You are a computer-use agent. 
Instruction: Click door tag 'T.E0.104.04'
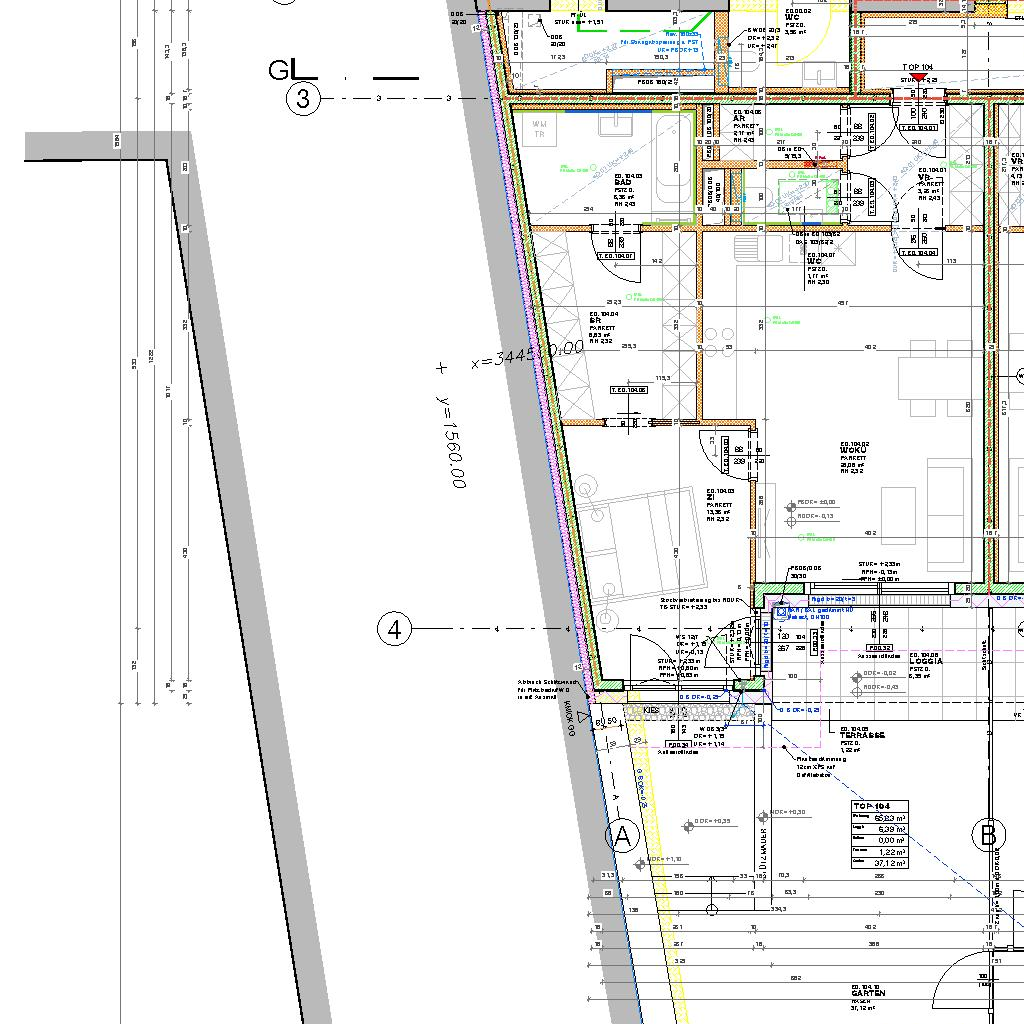coord(920,252)
